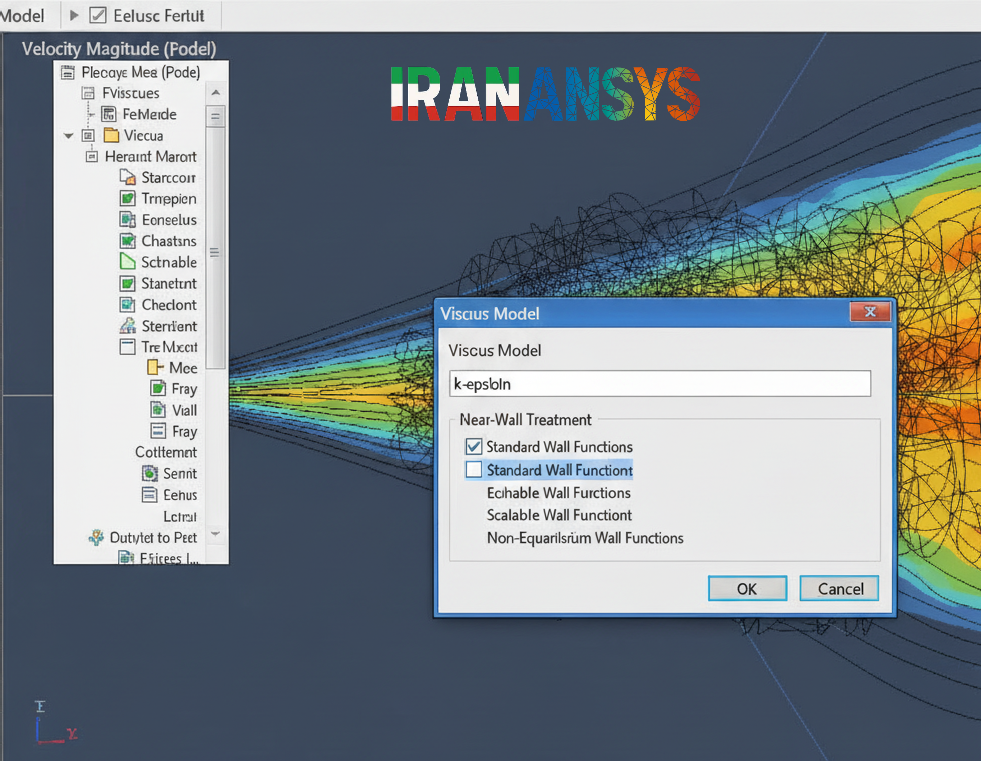Viewport: 981px width, 761px height.
Task: Click the Viecua folder icon
Action: (x=111, y=135)
